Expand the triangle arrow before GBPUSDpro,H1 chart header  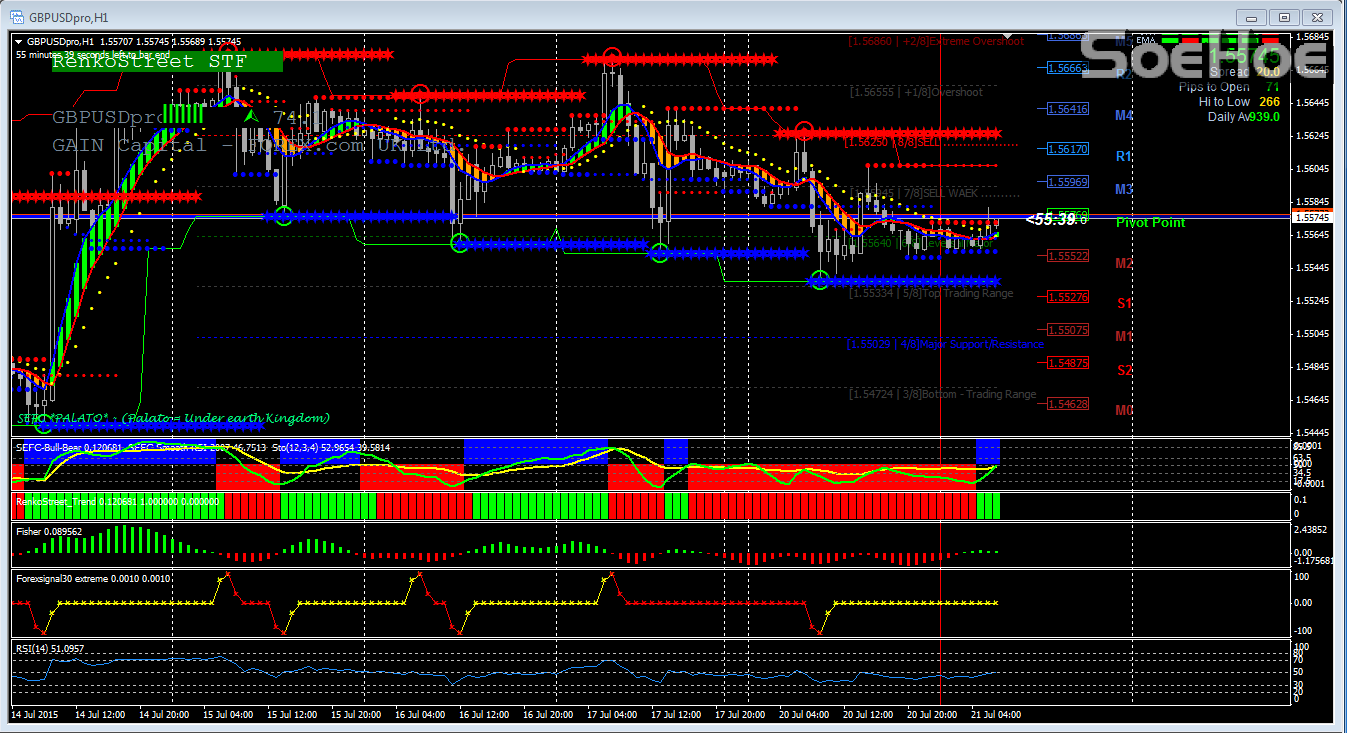(19, 41)
